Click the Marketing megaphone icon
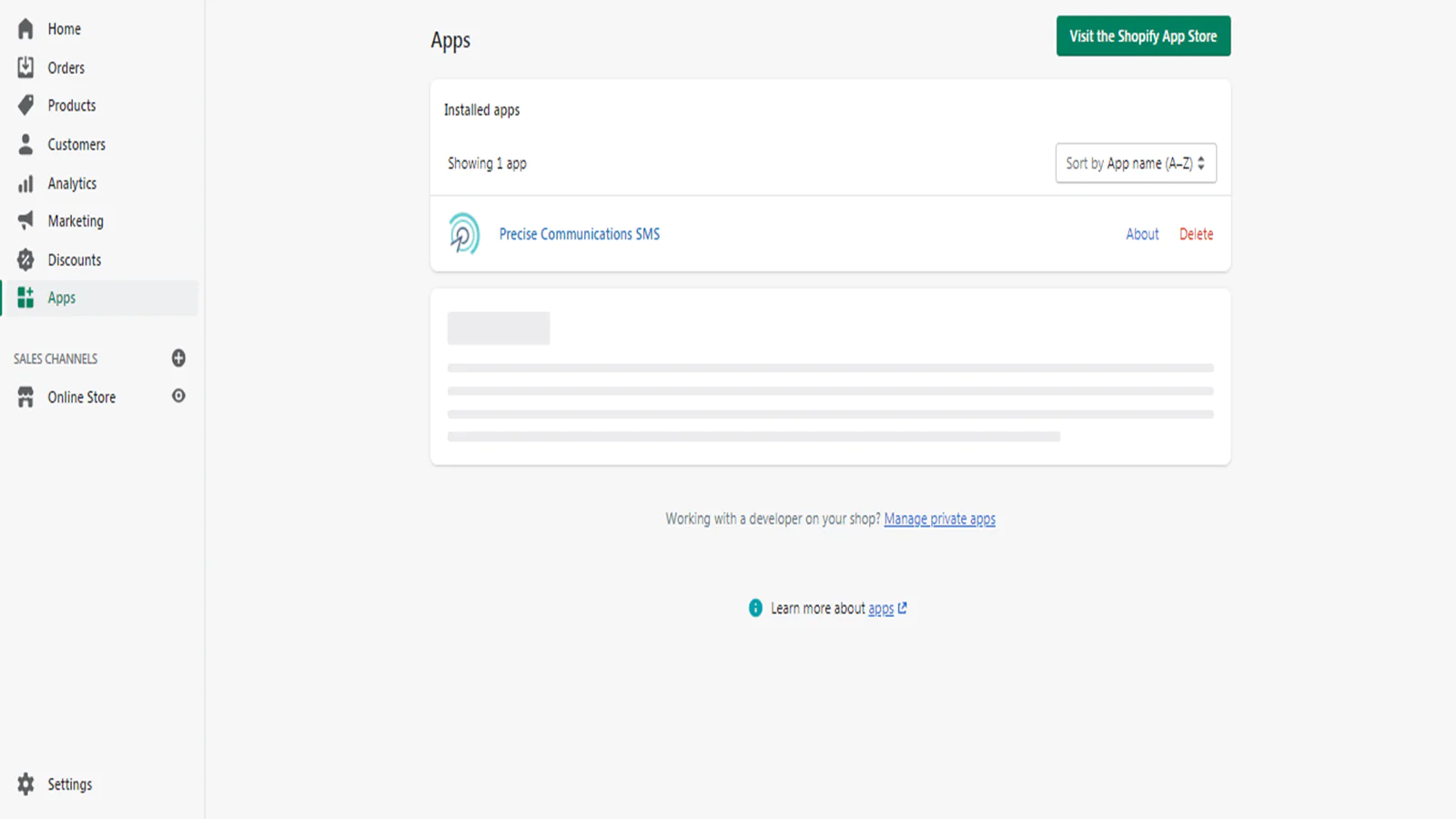The image size is (1456, 819). point(25,221)
